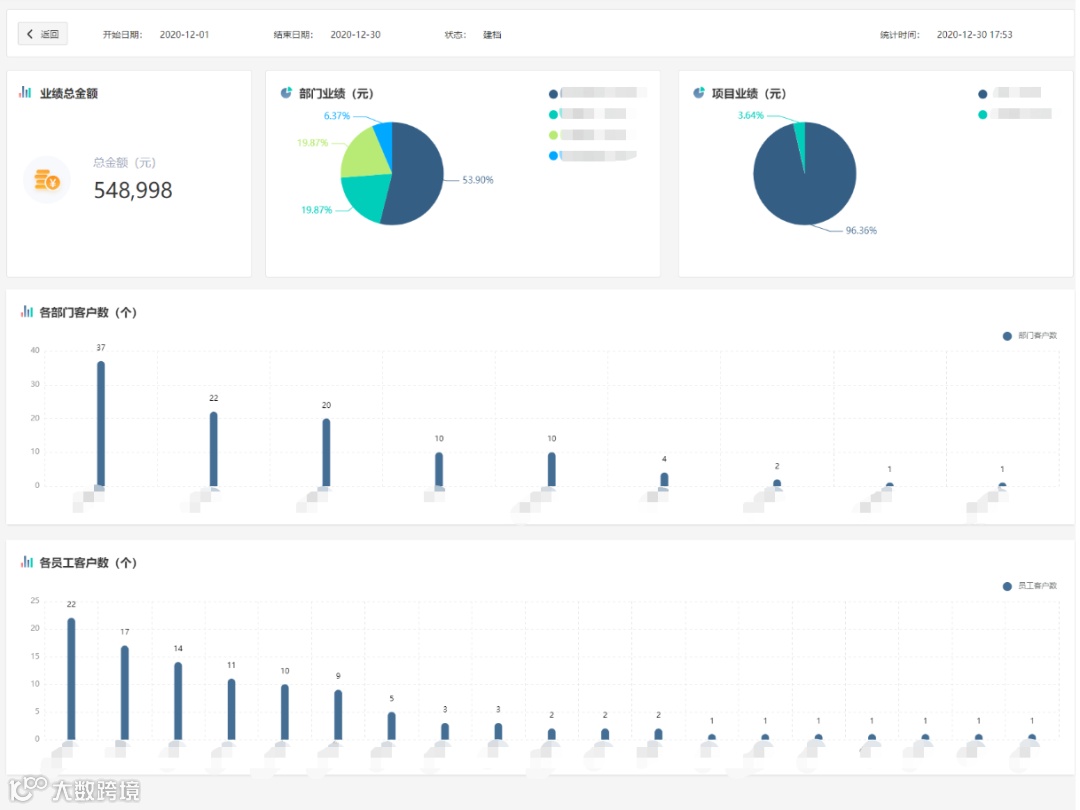Click the employee bar labeled 14

[x=178, y=700]
